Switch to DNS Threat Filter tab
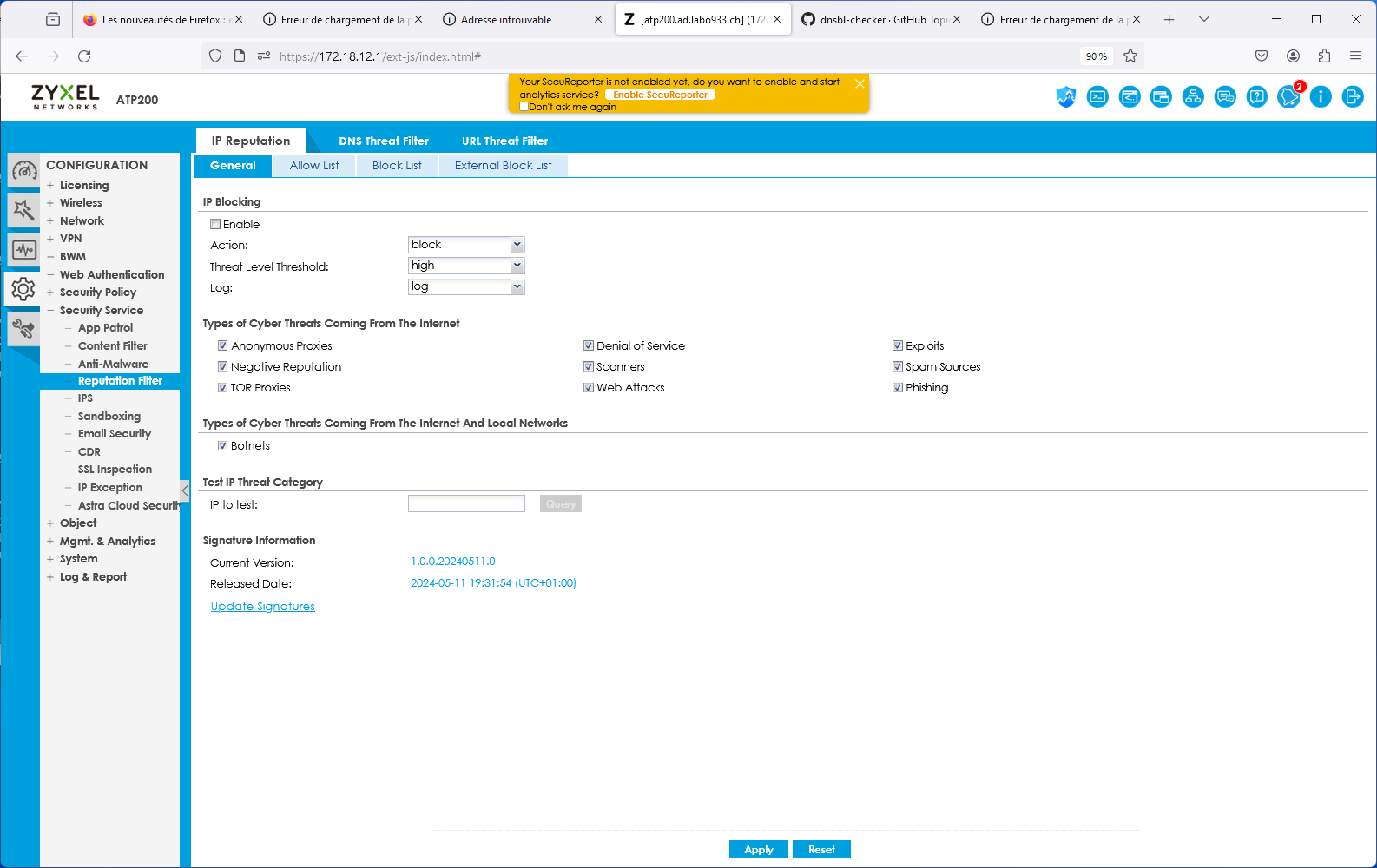The width and height of the screenshot is (1377, 868). coord(384,141)
